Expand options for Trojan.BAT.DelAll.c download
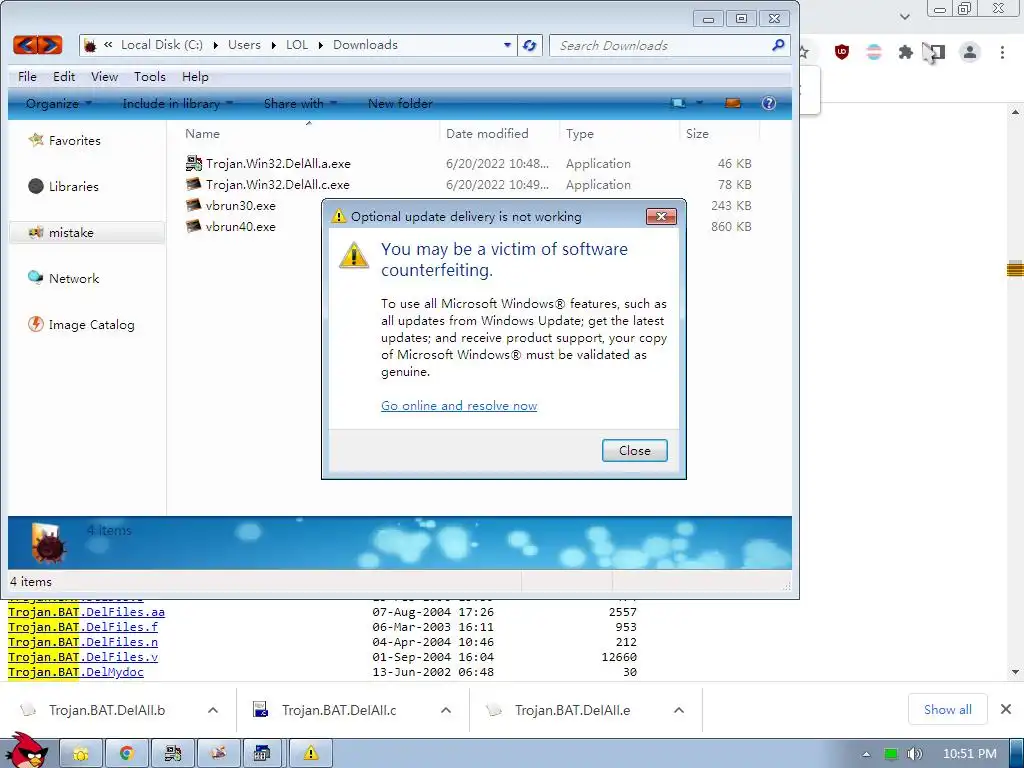The height and width of the screenshot is (768, 1024). [x=446, y=710]
